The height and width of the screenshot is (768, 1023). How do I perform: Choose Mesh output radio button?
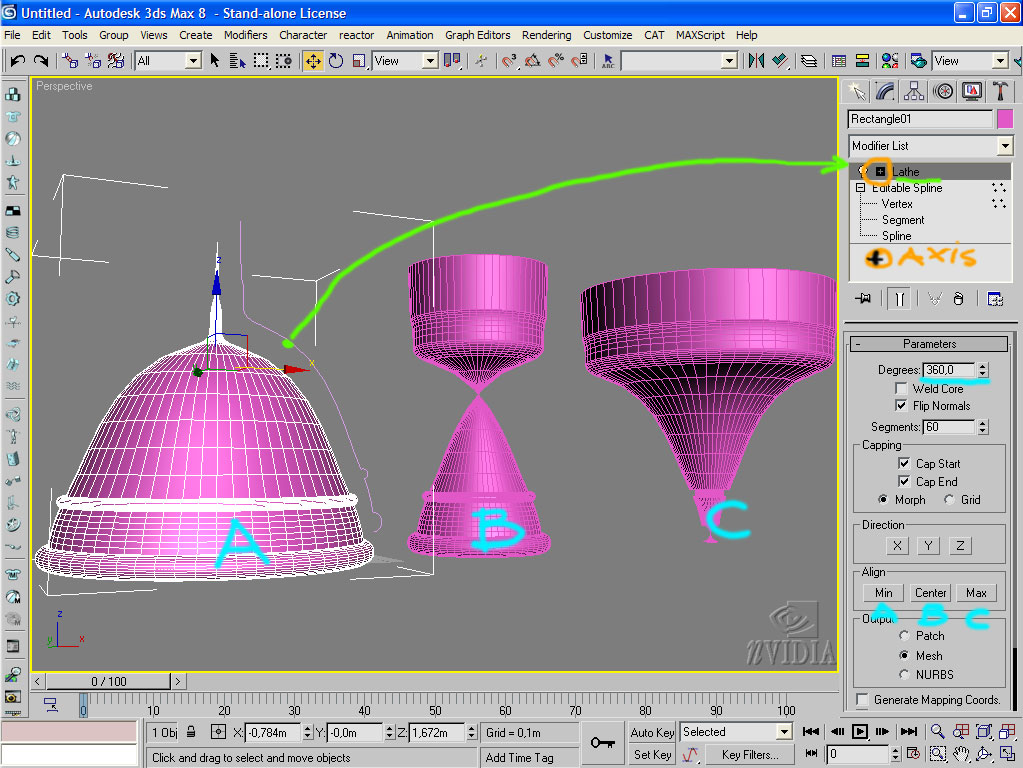tap(904, 655)
